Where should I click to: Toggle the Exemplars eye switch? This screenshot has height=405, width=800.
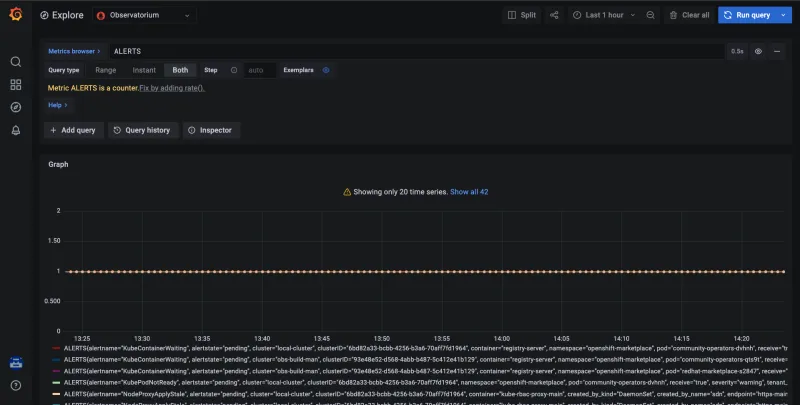click(326, 70)
